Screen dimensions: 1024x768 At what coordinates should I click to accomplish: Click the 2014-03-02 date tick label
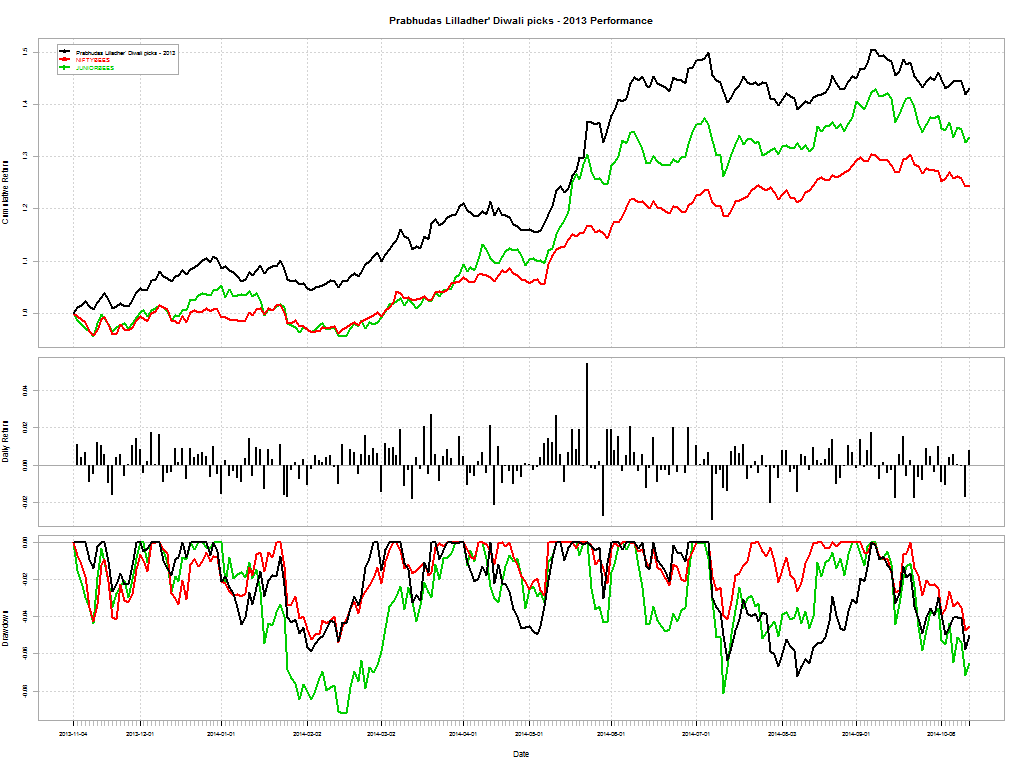[x=381, y=734]
